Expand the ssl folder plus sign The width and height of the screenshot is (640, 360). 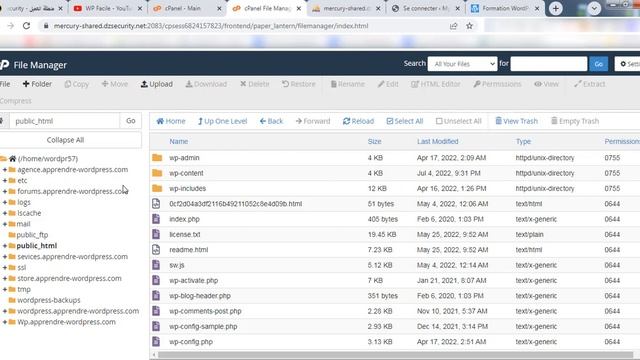click(5, 267)
